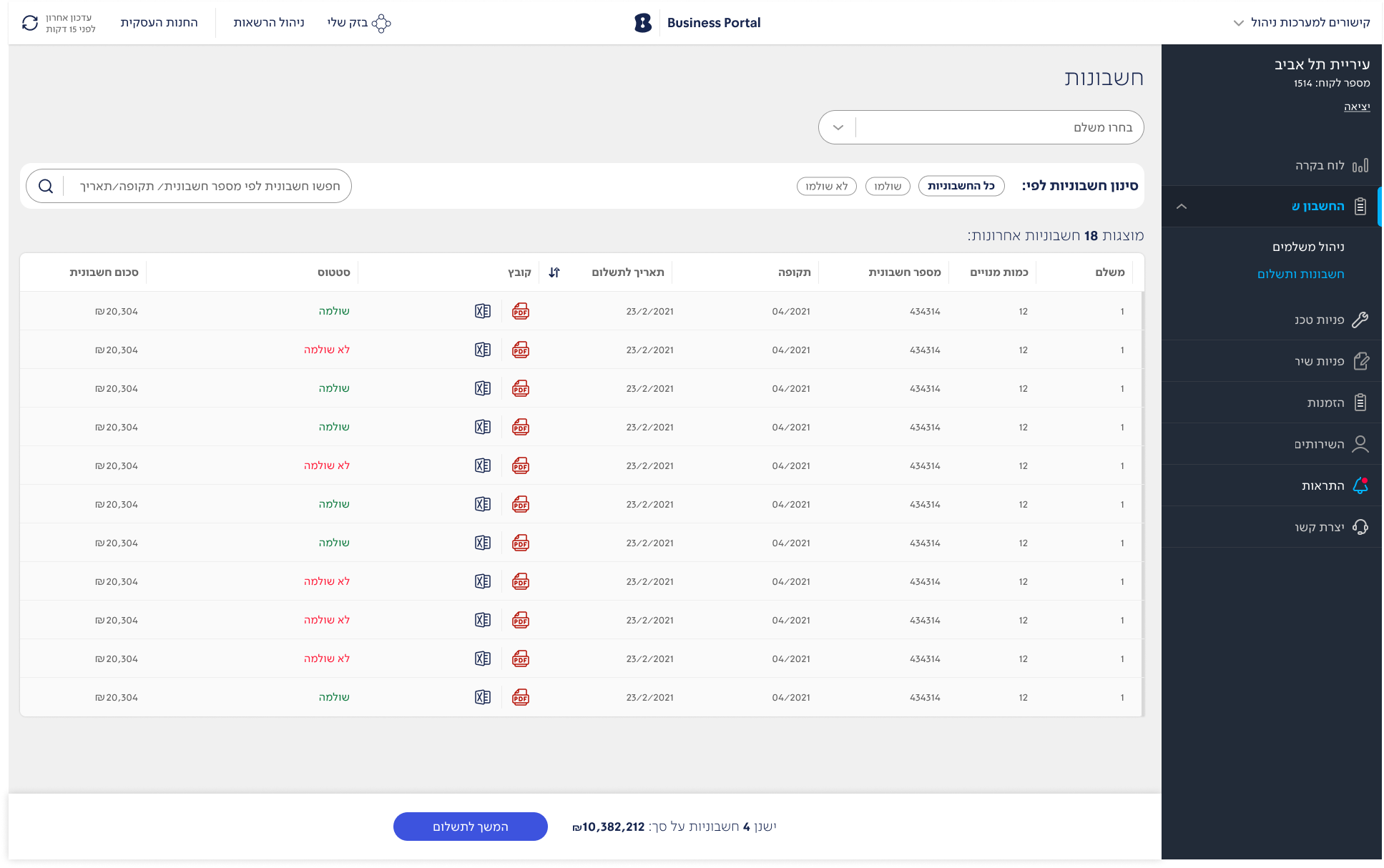1384x868 pixels.
Task: Sort by payment date arrows icon
Action: click(554, 272)
